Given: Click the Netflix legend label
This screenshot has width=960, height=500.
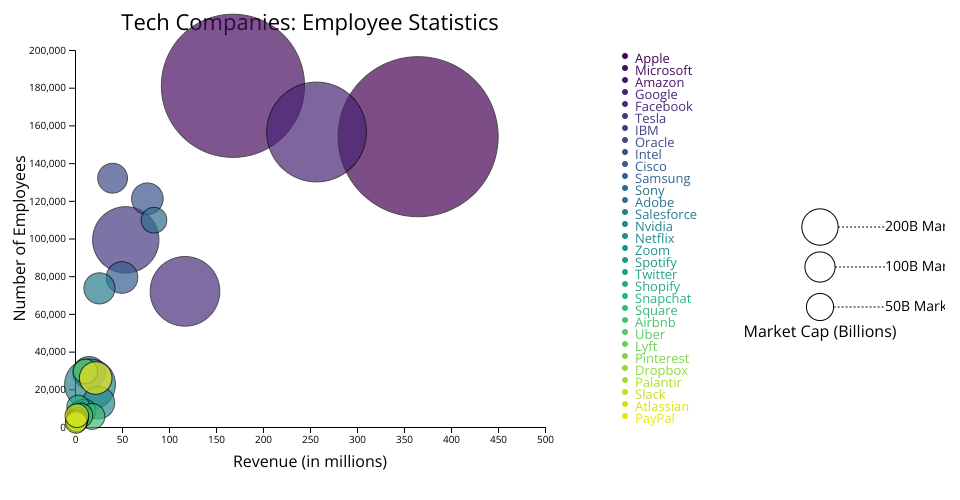Looking at the screenshot, I should pyautogui.click(x=654, y=239).
